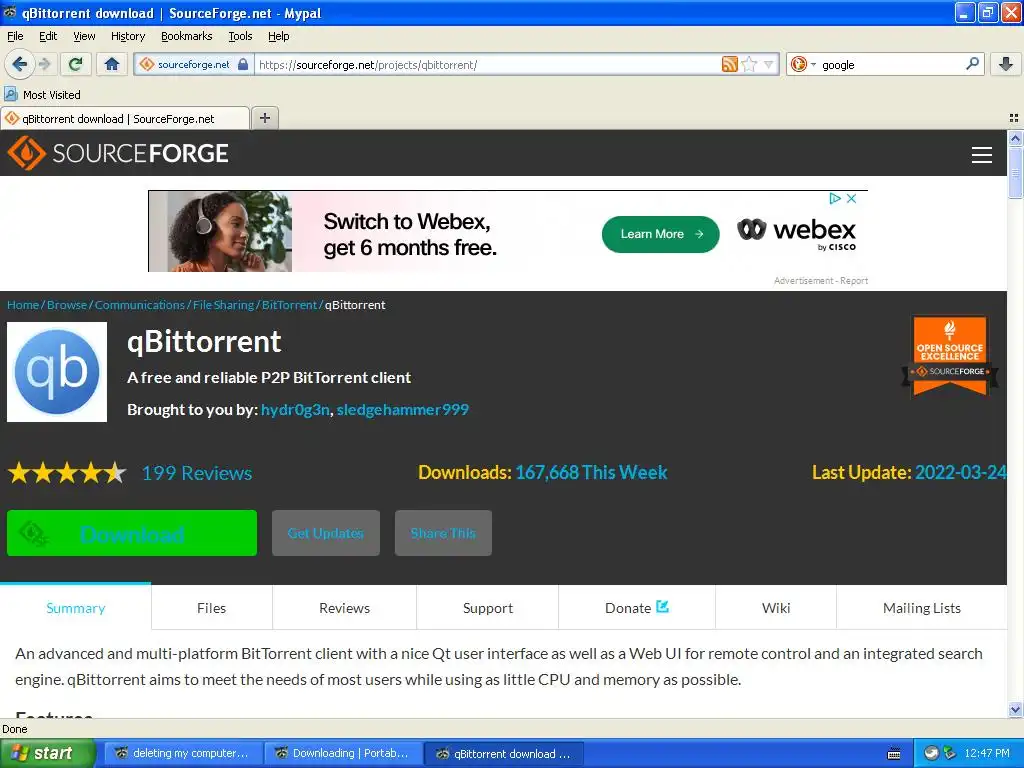Switch to deleting my computer taskbar window
Screen dimensions: 1024x768
pos(185,753)
